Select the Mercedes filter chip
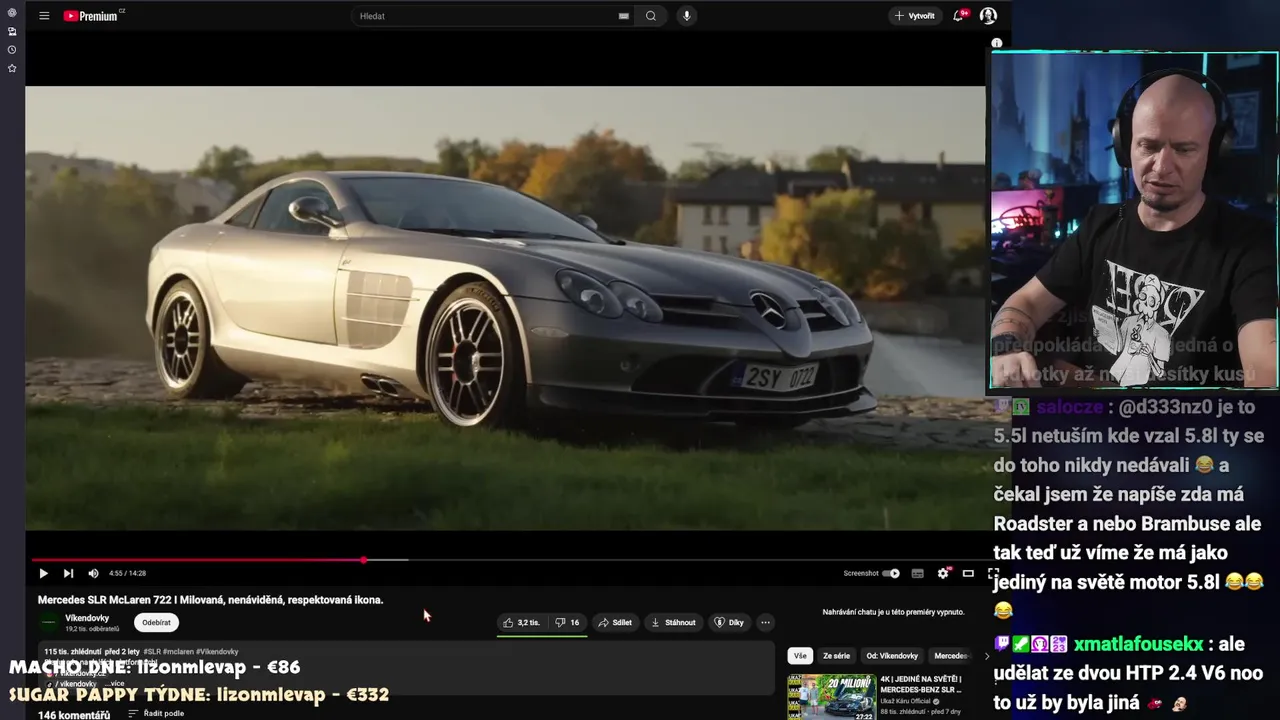1280x720 pixels. point(951,656)
